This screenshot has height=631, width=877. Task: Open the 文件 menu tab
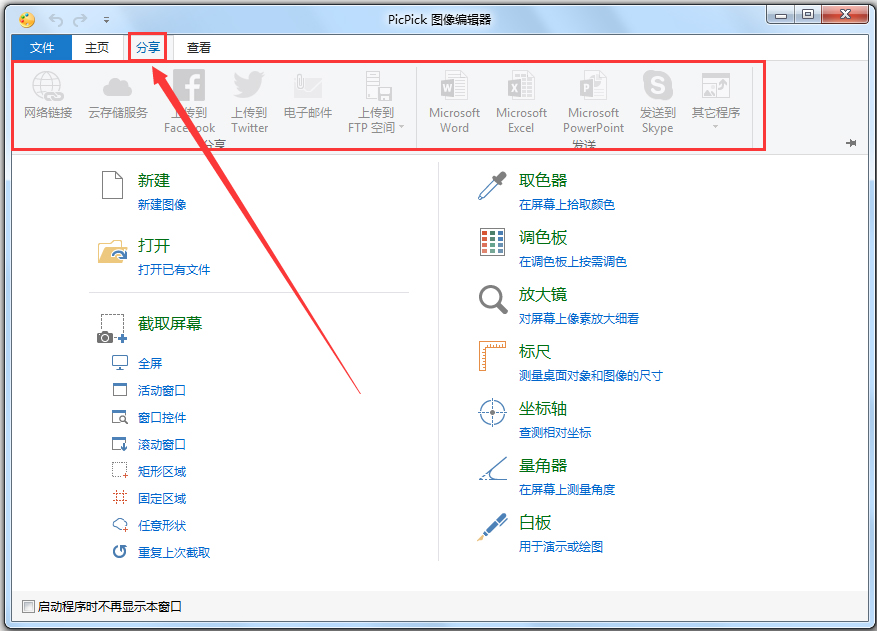point(42,48)
